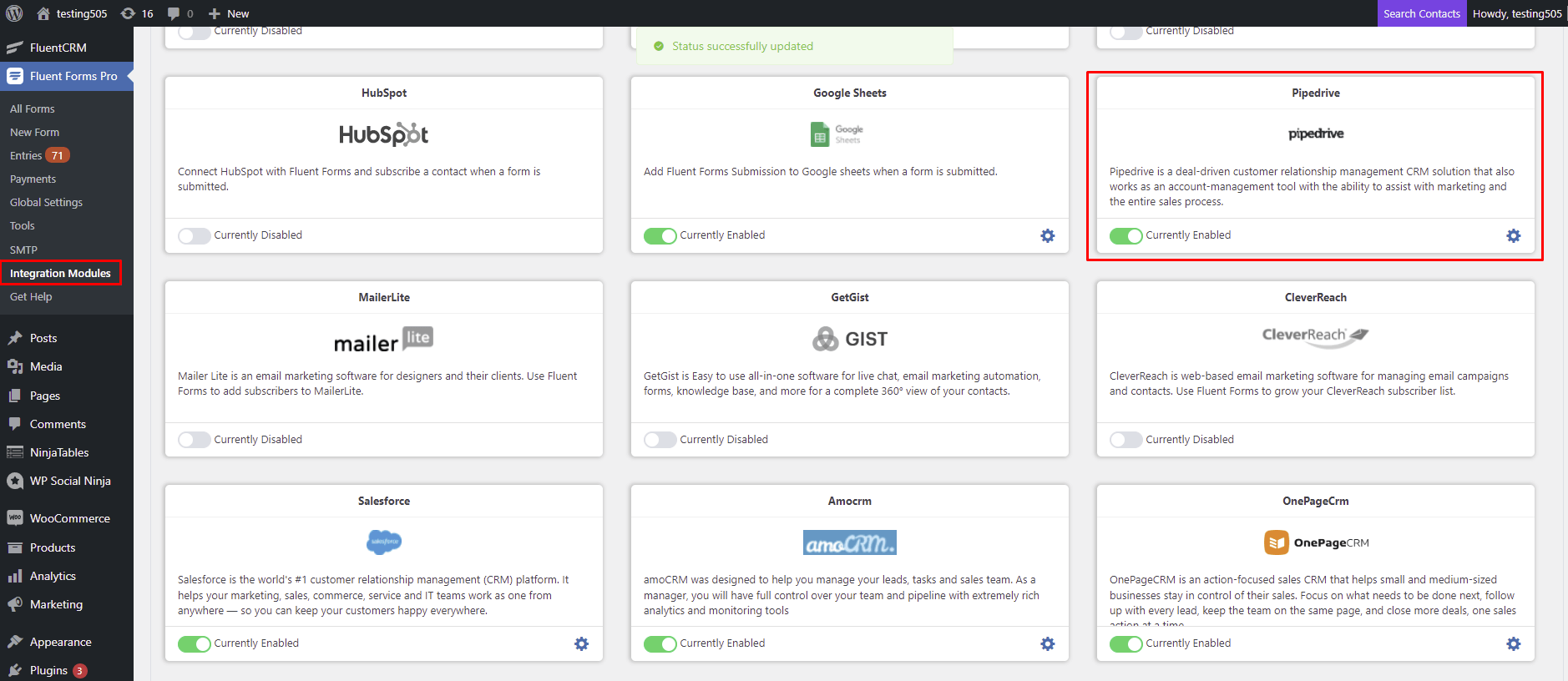Click the Appearance paintbrush icon

14,642
